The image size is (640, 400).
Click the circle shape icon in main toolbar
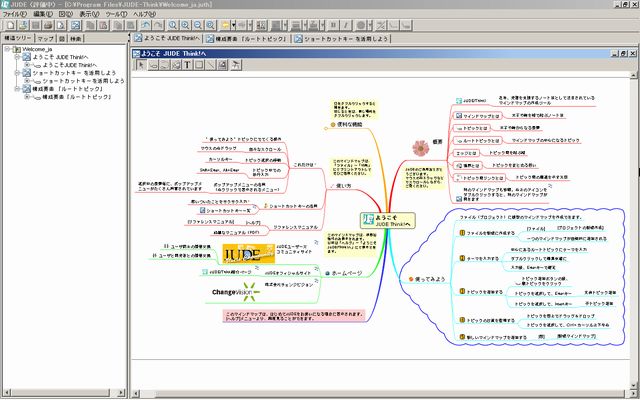[x=361, y=25]
